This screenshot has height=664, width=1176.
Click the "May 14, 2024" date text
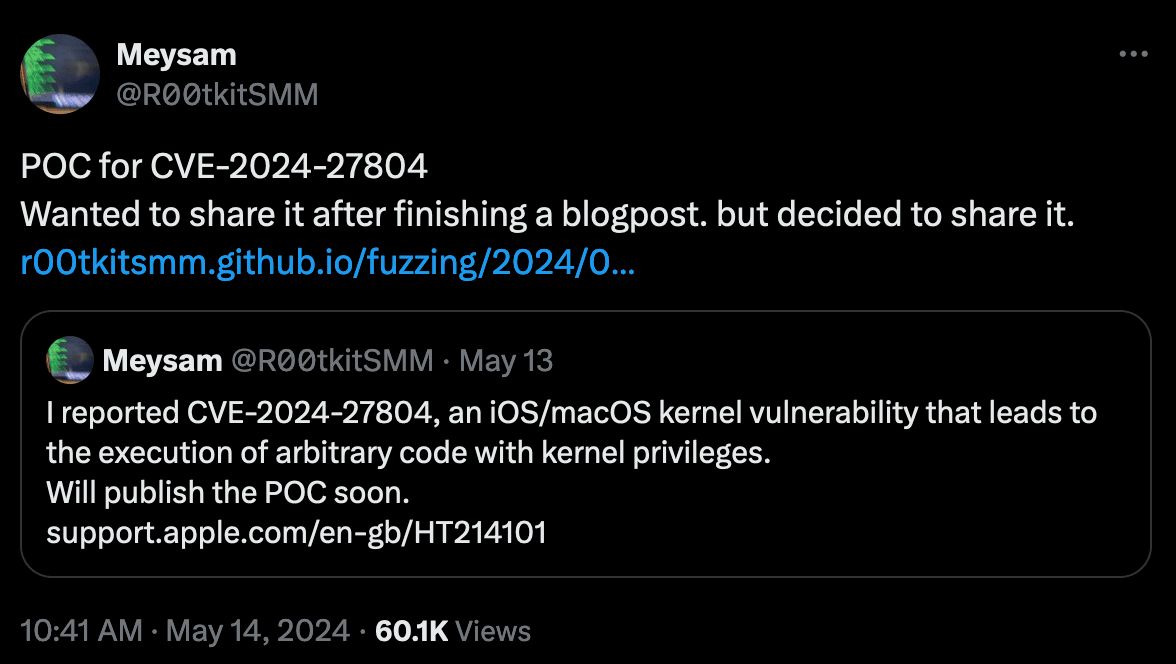(x=258, y=631)
